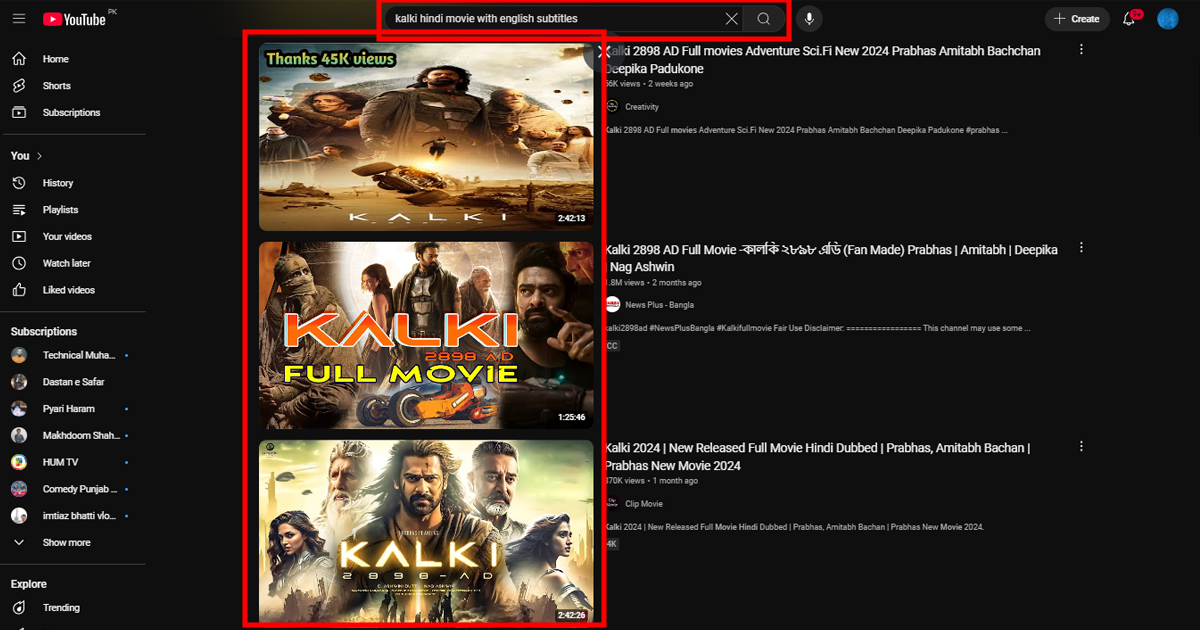Viewport: 1200px width, 630px height.
Task: Open Dastan e Safar channel
Action: (73, 382)
